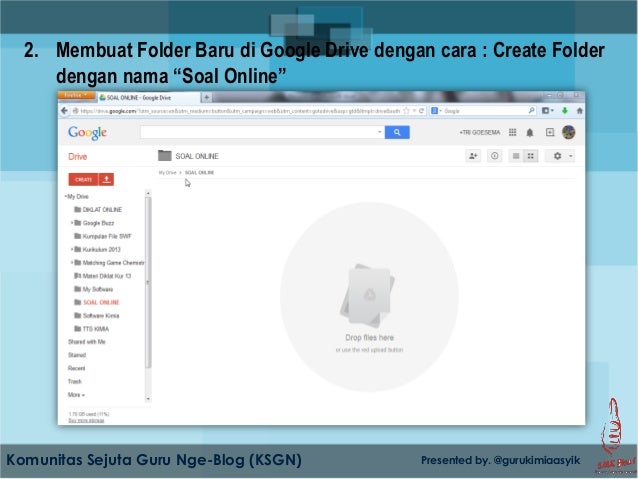Reload the page
Screen dimensions: 638x479
(422, 111)
